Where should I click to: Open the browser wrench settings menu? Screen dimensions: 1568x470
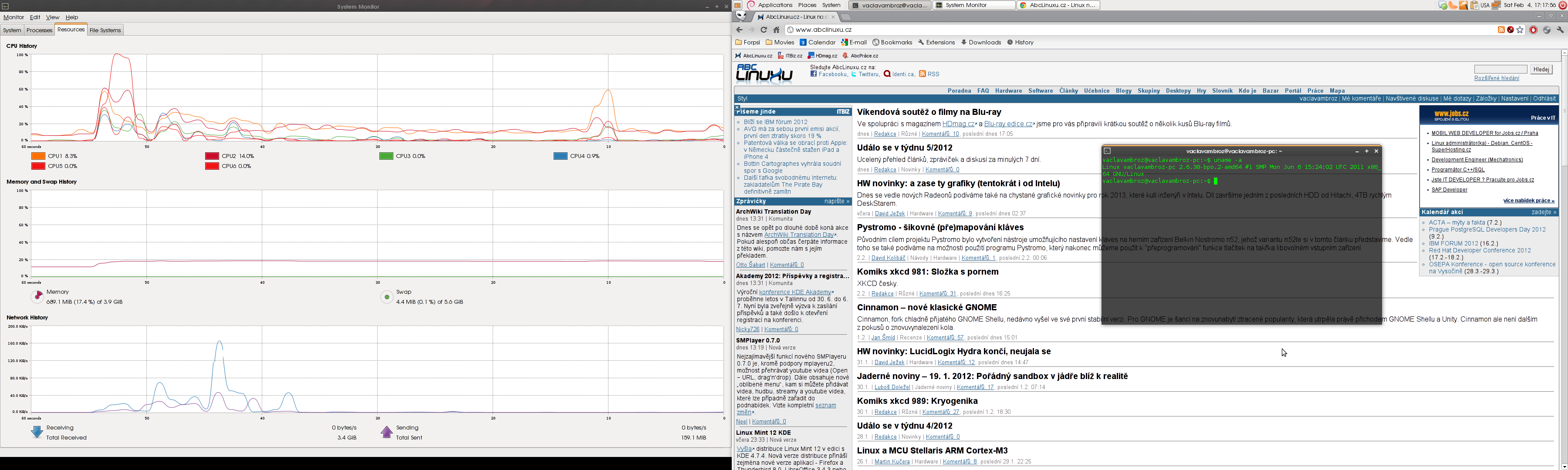pos(1561,30)
